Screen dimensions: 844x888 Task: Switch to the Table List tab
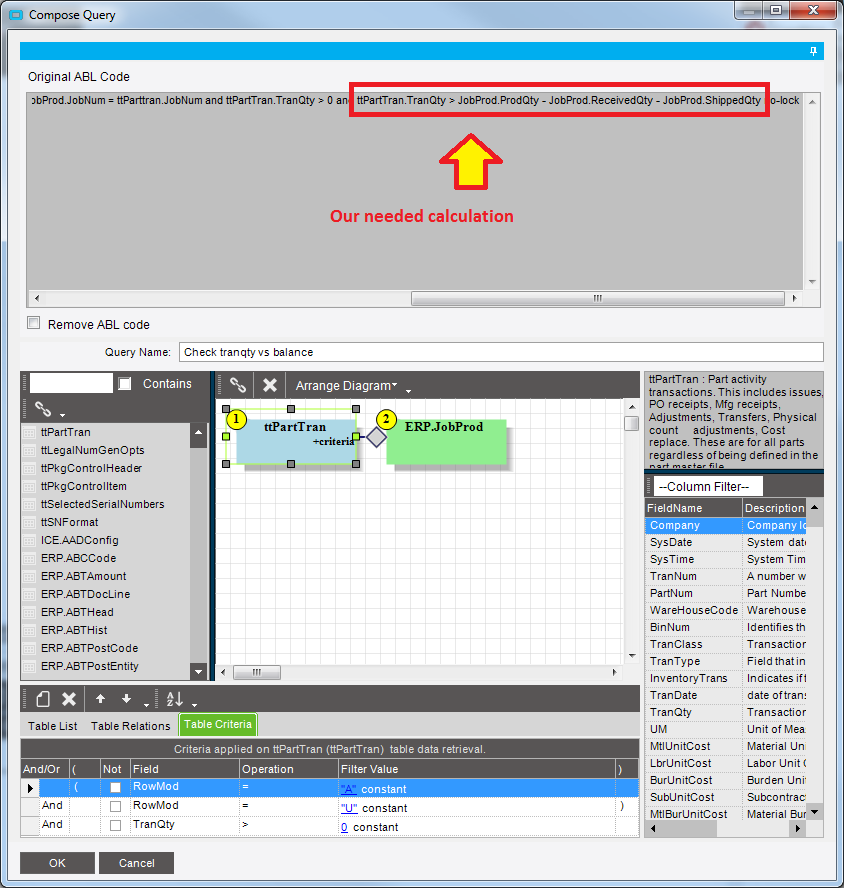click(53, 726)
